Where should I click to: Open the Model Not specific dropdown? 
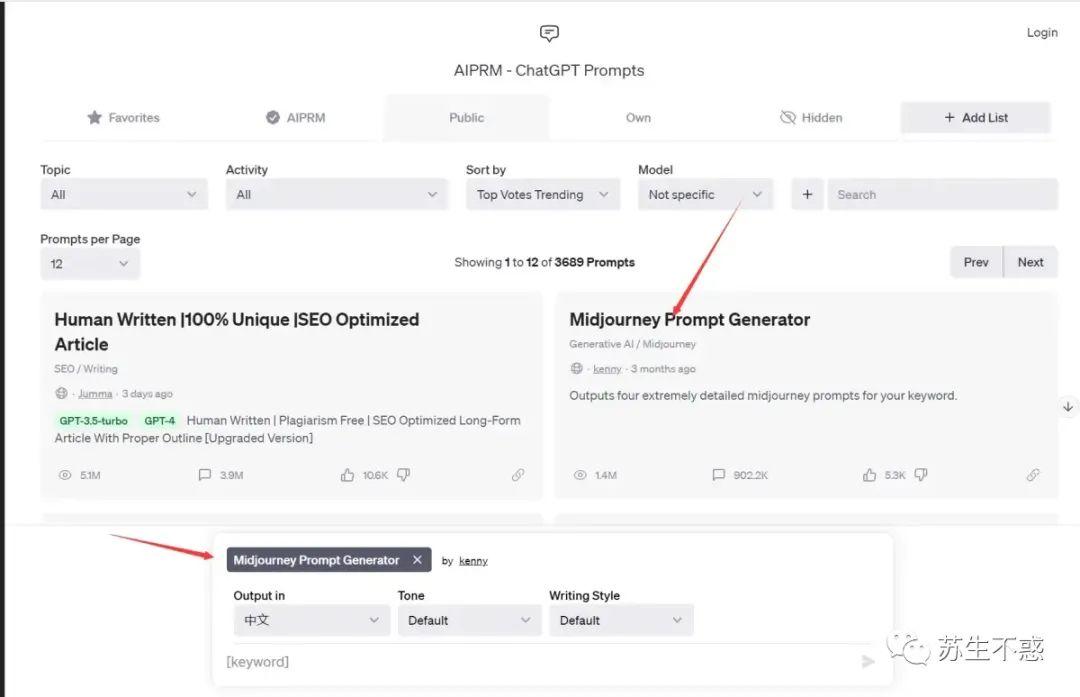coord(705,195)
